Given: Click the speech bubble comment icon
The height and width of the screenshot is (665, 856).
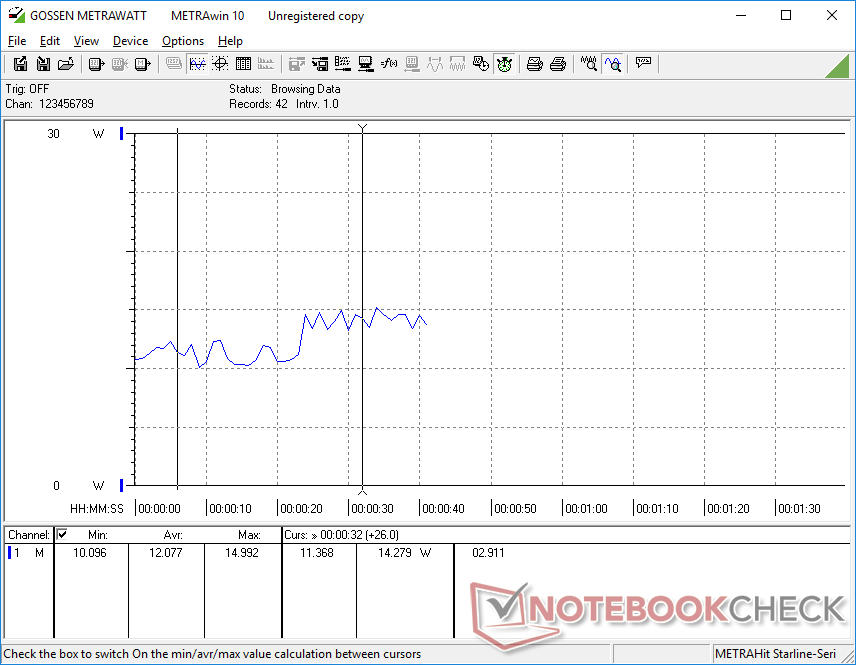Looking at the screenshot, I should 643,63.
